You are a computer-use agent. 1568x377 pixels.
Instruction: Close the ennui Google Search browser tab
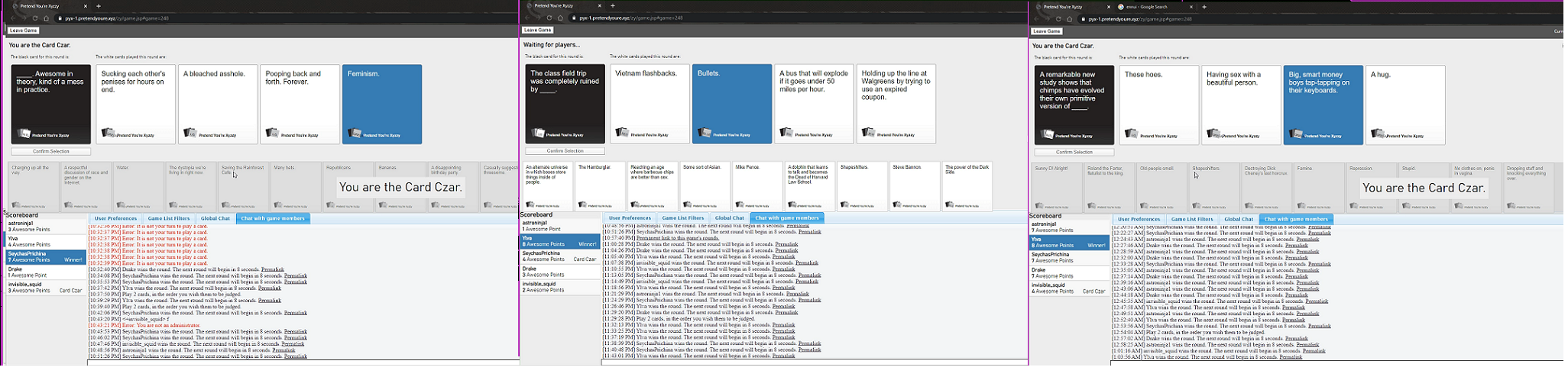(1191, 7)
